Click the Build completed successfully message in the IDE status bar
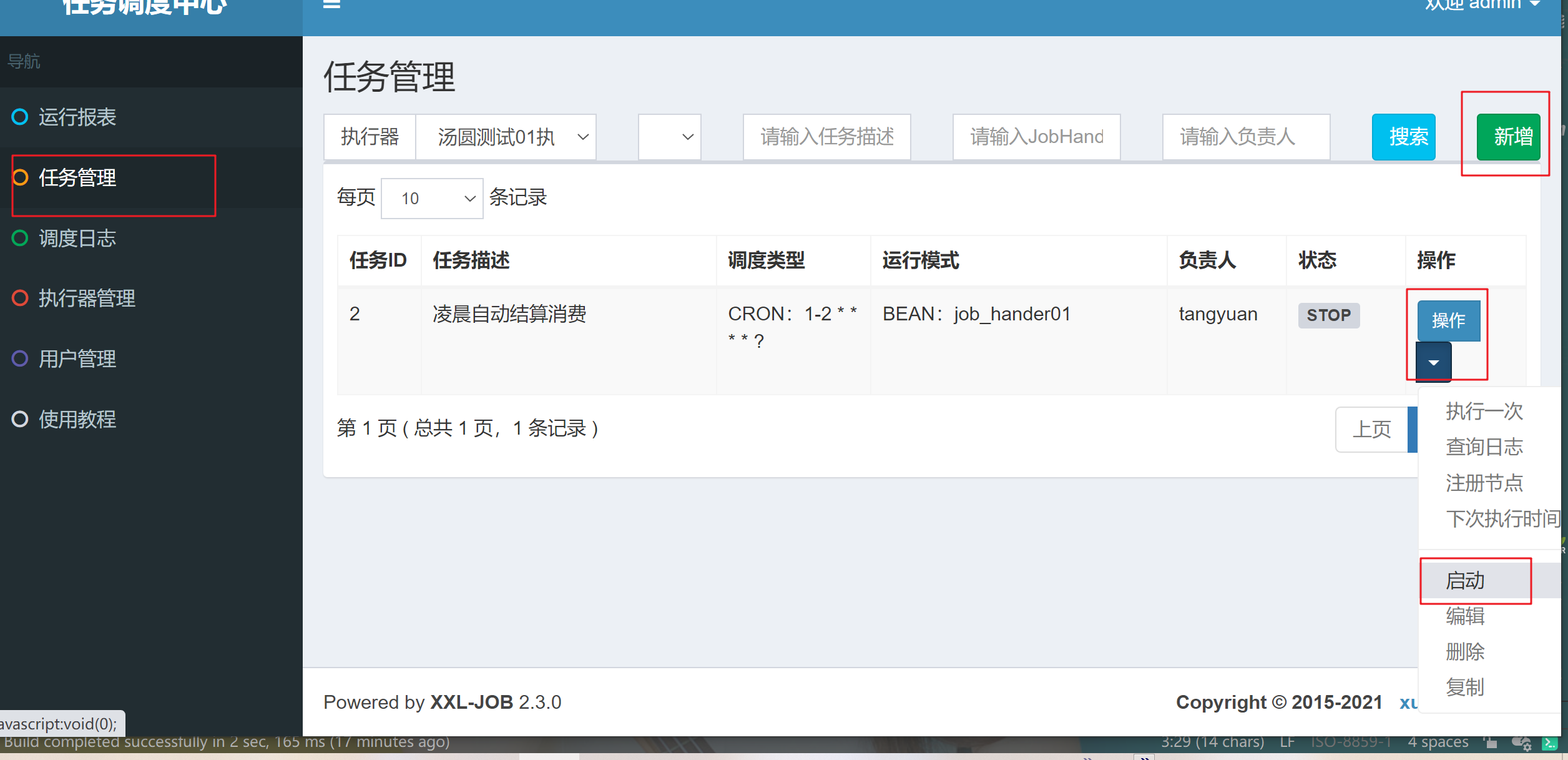The width and height of the screenshot is (1568, 760). click(x=227, y=742)
